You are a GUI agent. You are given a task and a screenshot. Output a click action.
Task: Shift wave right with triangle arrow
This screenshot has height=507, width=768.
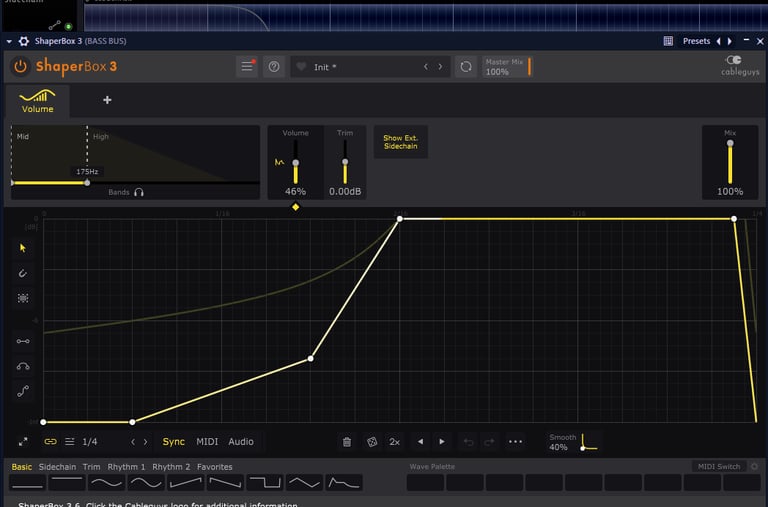[x=442, y=441]
